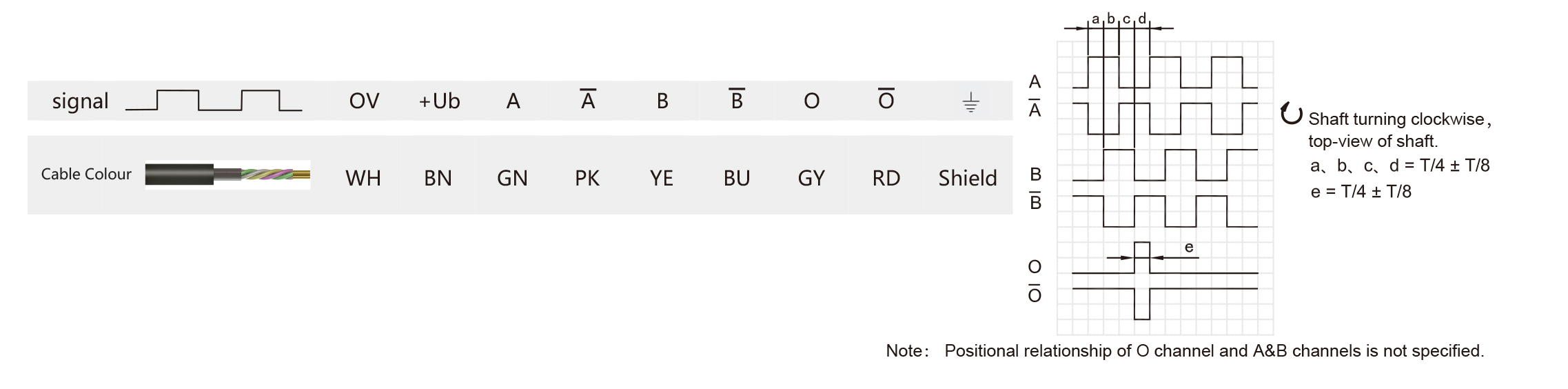The height and width of the screenshot is (389, 1568).
Task: Click the A-bar inverted signal header
Action: click(x=588, y=99)
